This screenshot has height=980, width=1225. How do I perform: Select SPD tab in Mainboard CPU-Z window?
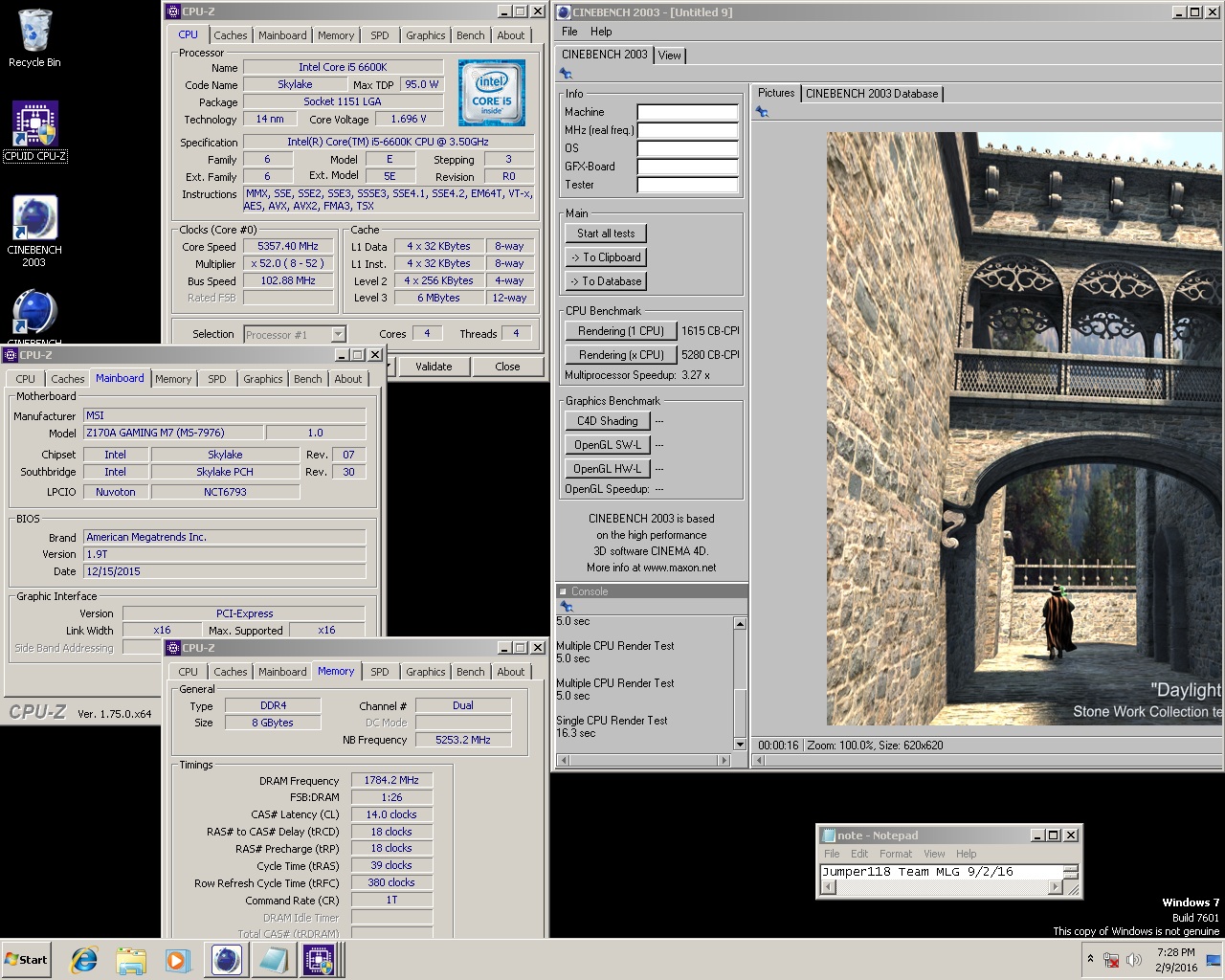217,379
